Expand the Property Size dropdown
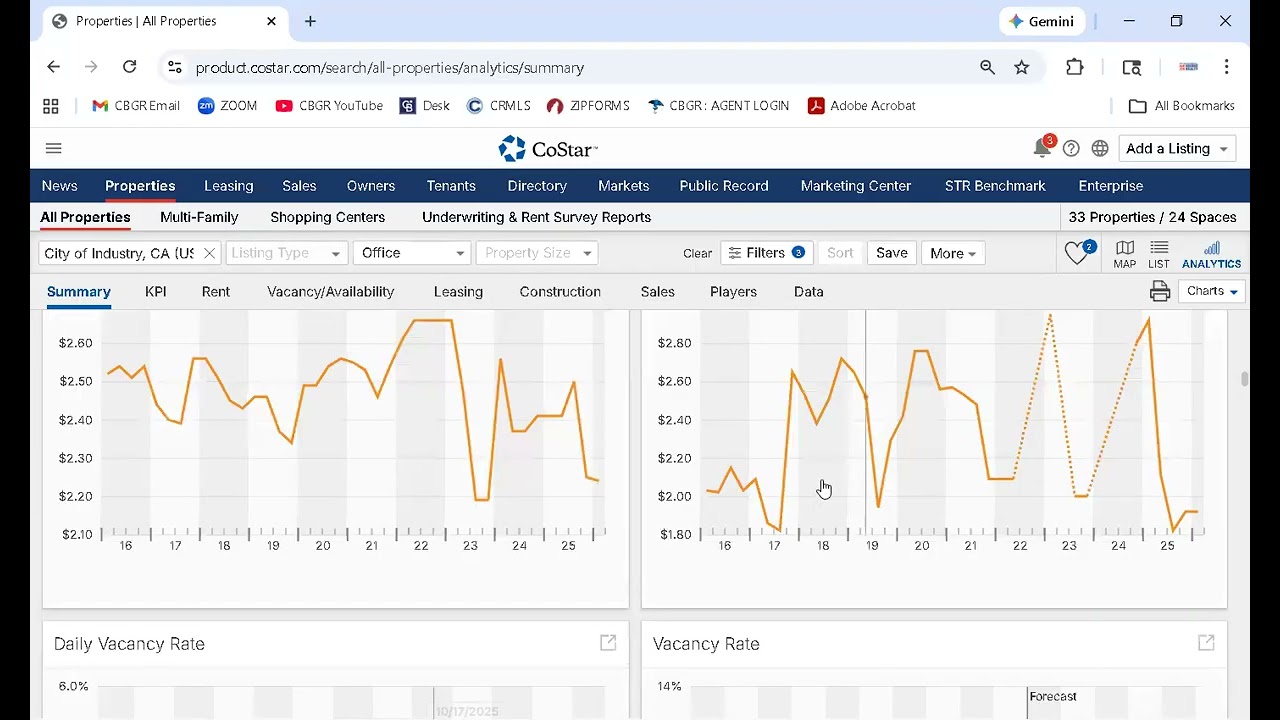The width and height of the screenshot is (1280, 720). tap(537, 253)
